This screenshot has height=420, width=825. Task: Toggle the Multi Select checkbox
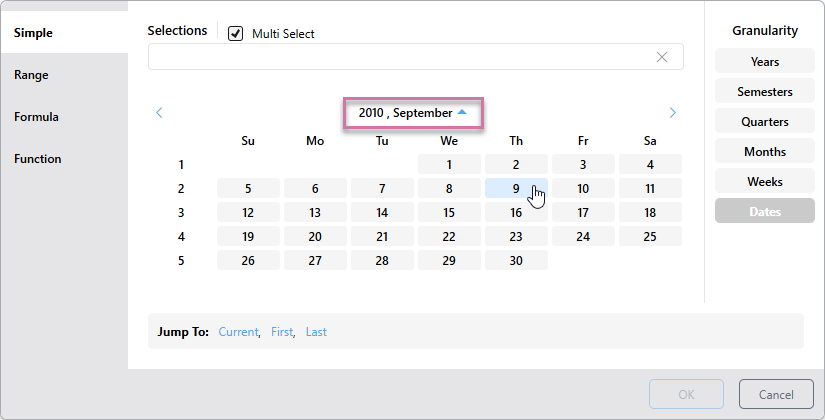pyautogui.click(x=236, y=33)
